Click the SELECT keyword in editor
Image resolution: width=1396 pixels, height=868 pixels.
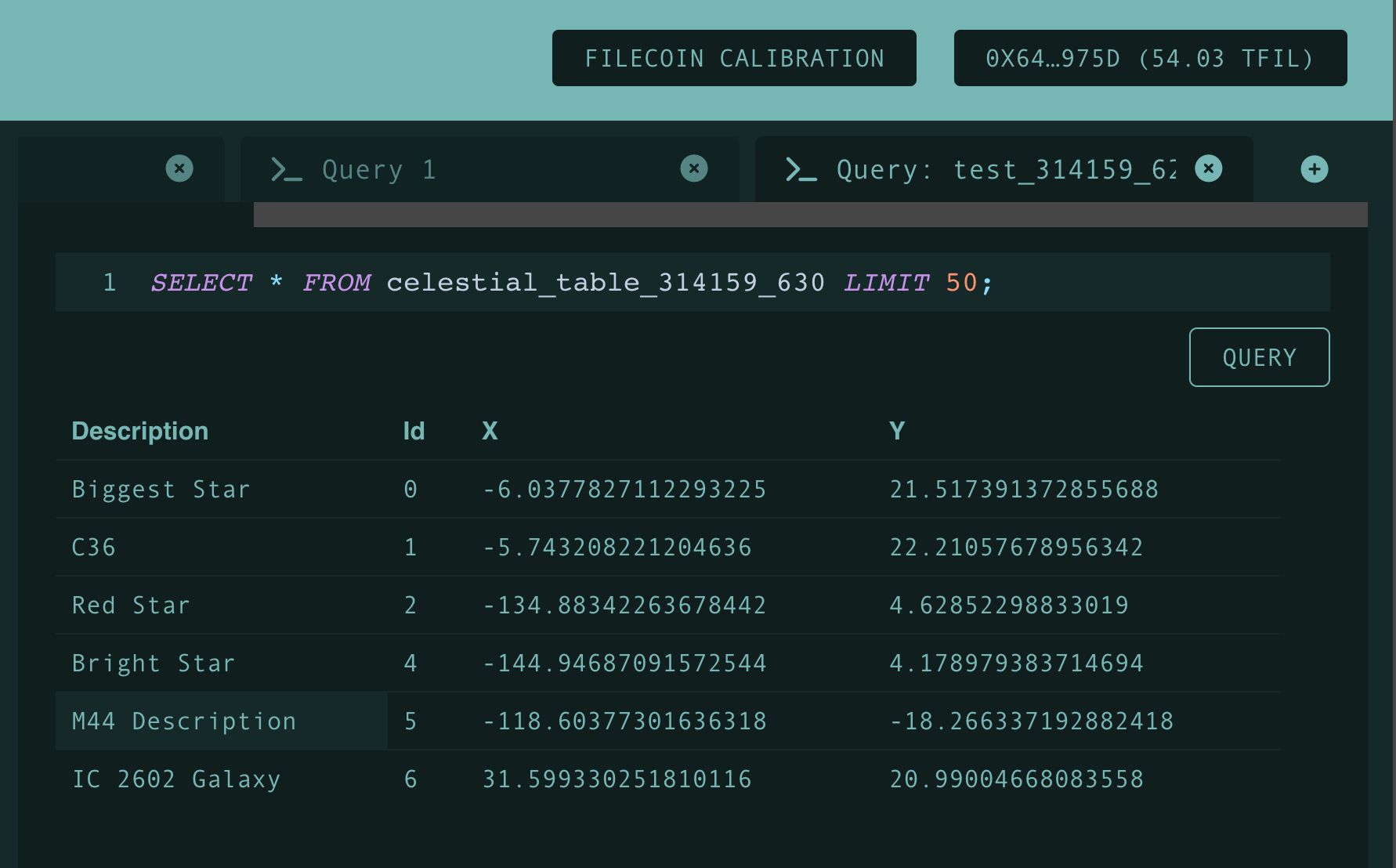point(201,282)
